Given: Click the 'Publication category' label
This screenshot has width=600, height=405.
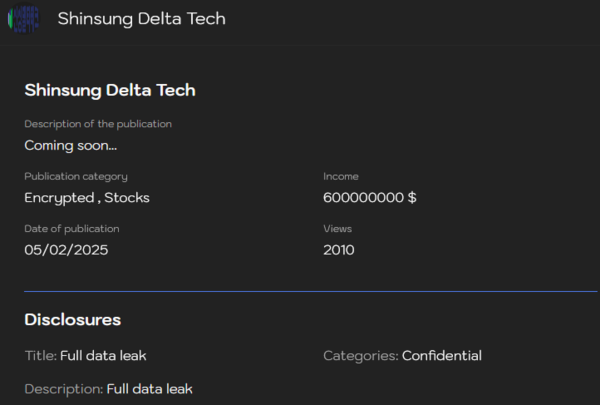Looking at the screenshot, I should tap(76, 176).
